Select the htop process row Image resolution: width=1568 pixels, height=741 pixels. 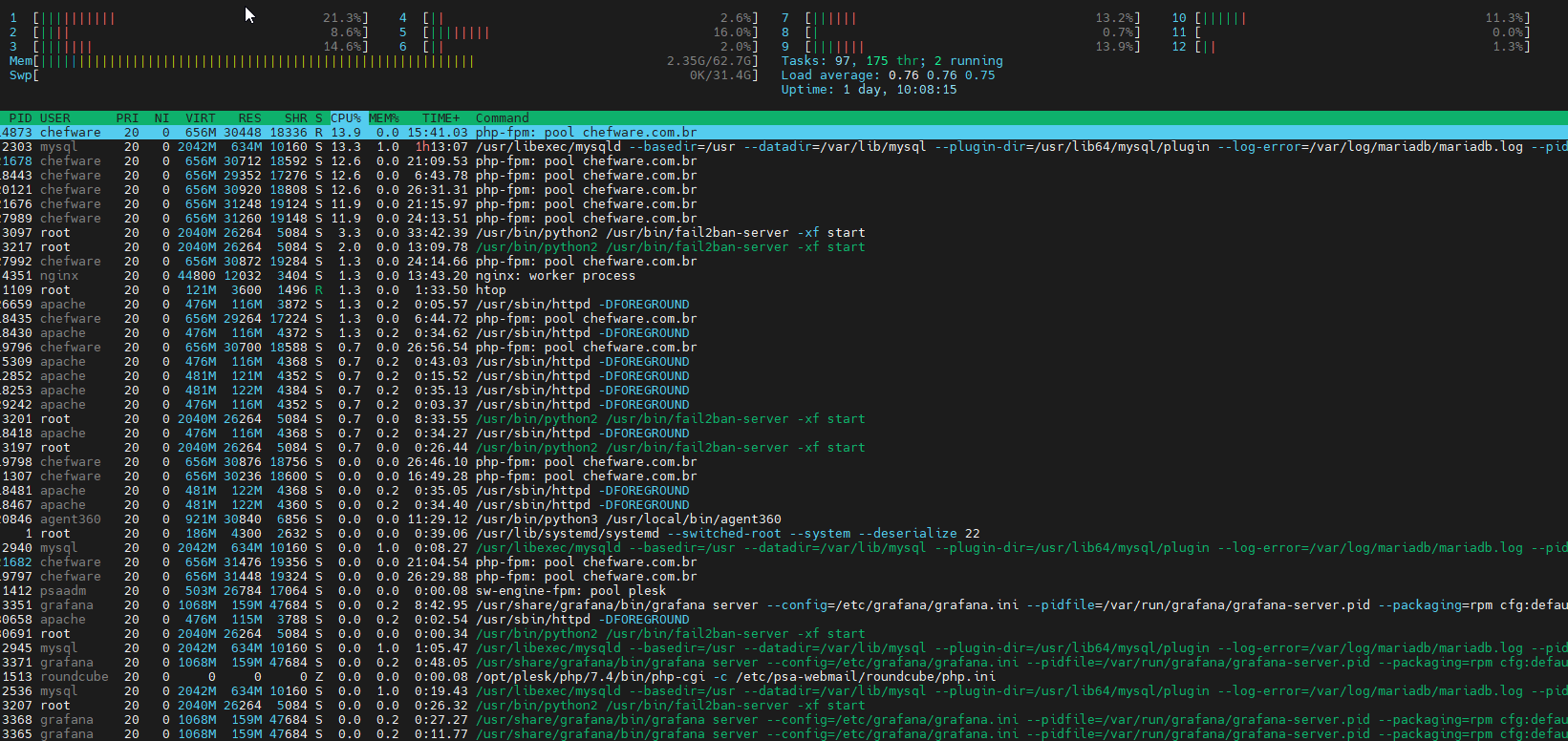[x=491, y=290]
